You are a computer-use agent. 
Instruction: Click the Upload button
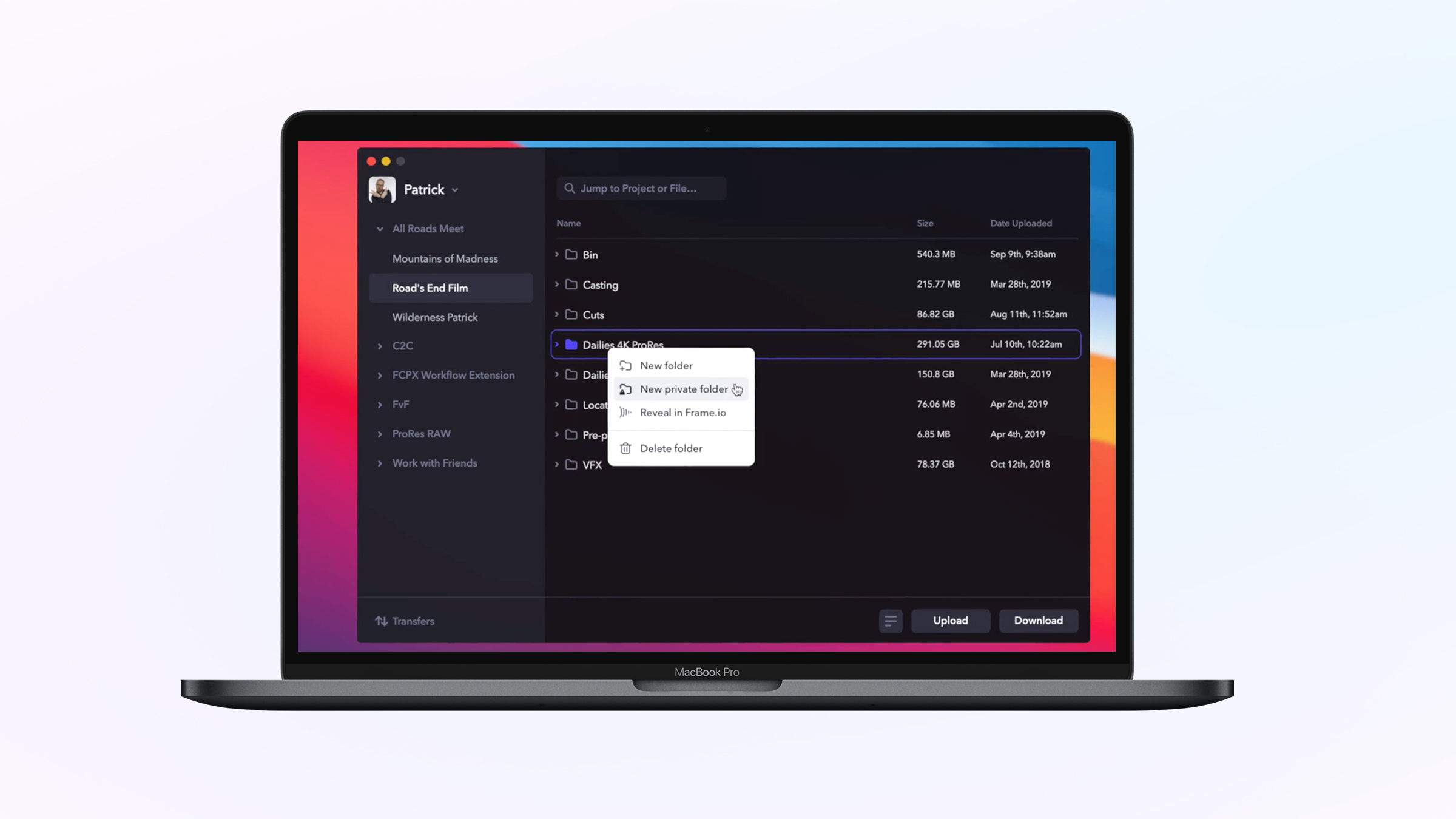click(x=950, y=620)
